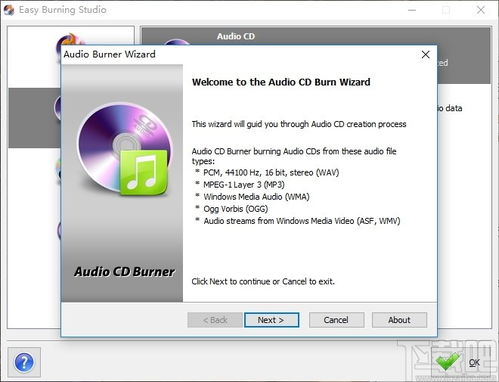Image resolution: width=499 pixels, height=382 pixels.
Task: Click the blue question mark help icon
Action: pyautogui.click(x=24, y=362)
